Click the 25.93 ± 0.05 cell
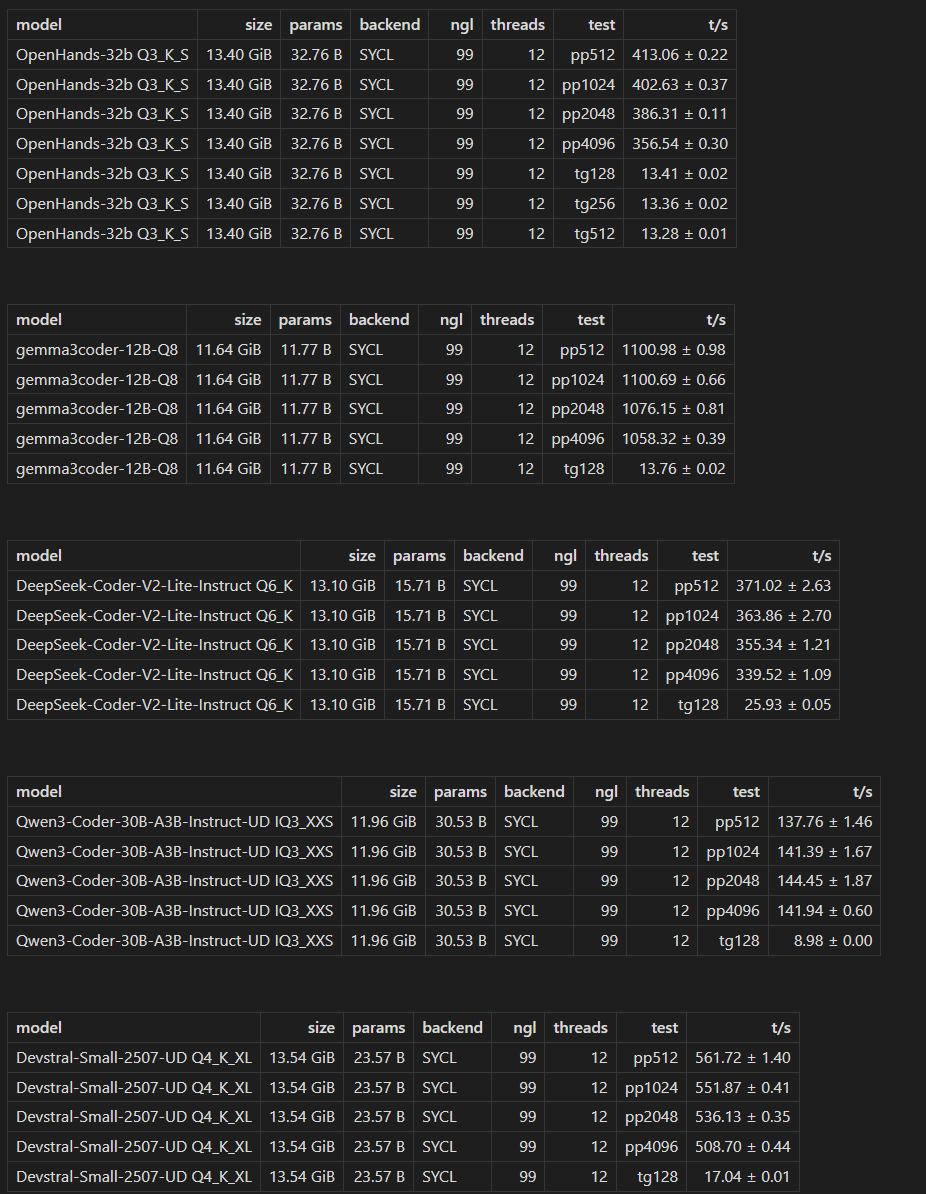 coord(787,704)
